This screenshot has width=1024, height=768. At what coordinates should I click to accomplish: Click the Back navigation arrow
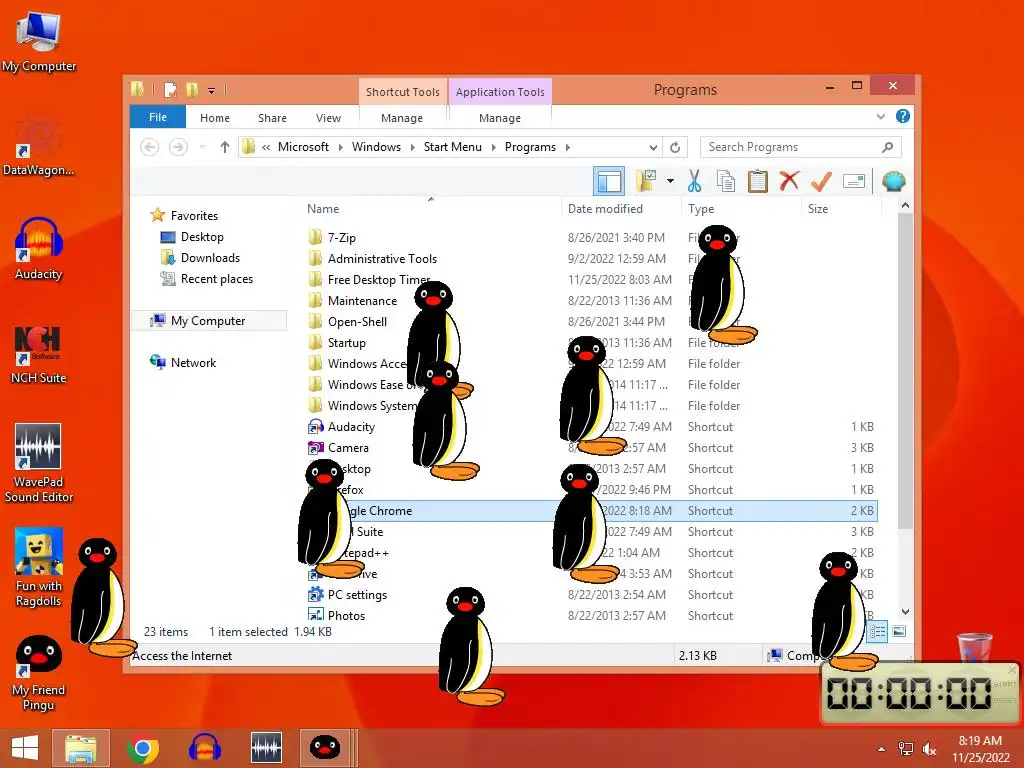(150, 147)
